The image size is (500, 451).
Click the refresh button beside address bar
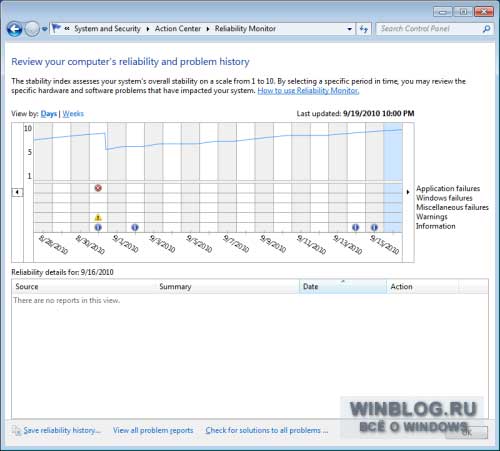point(364,29)
